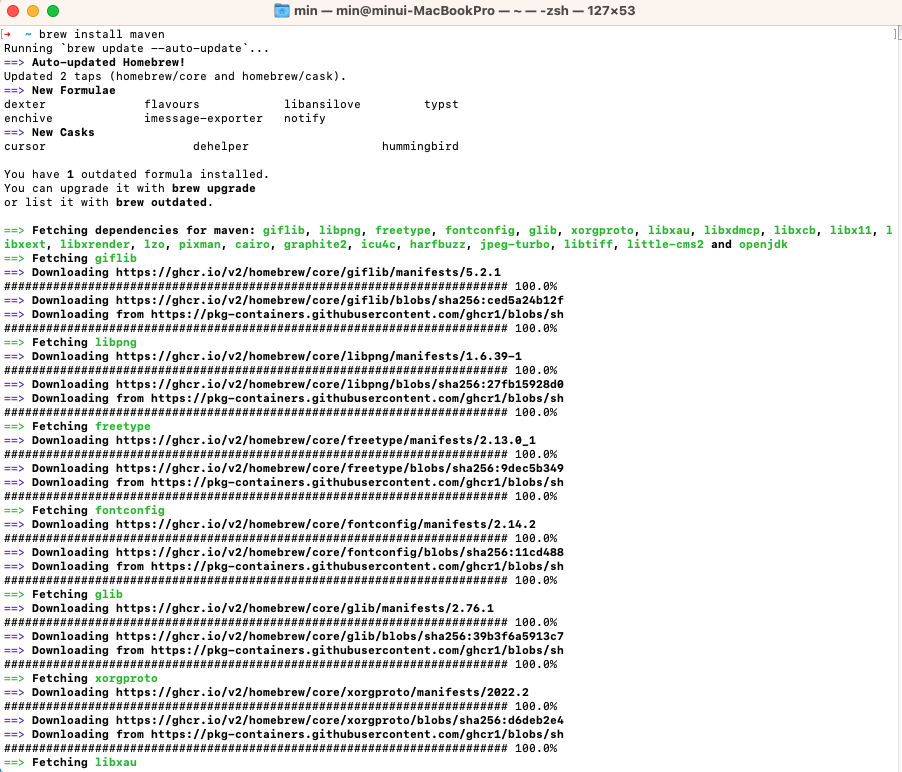The image size is (902, 772).
Task: Click green 'xorgproto' in dependencies list
Action: pyautogui.click(x=602, y=230)
